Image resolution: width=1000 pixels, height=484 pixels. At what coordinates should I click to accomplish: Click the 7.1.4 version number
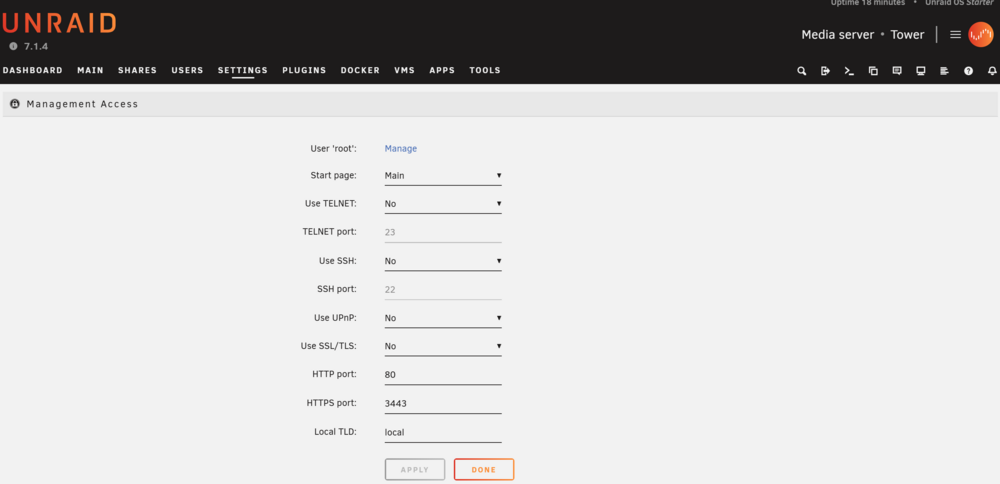[36, 47]
